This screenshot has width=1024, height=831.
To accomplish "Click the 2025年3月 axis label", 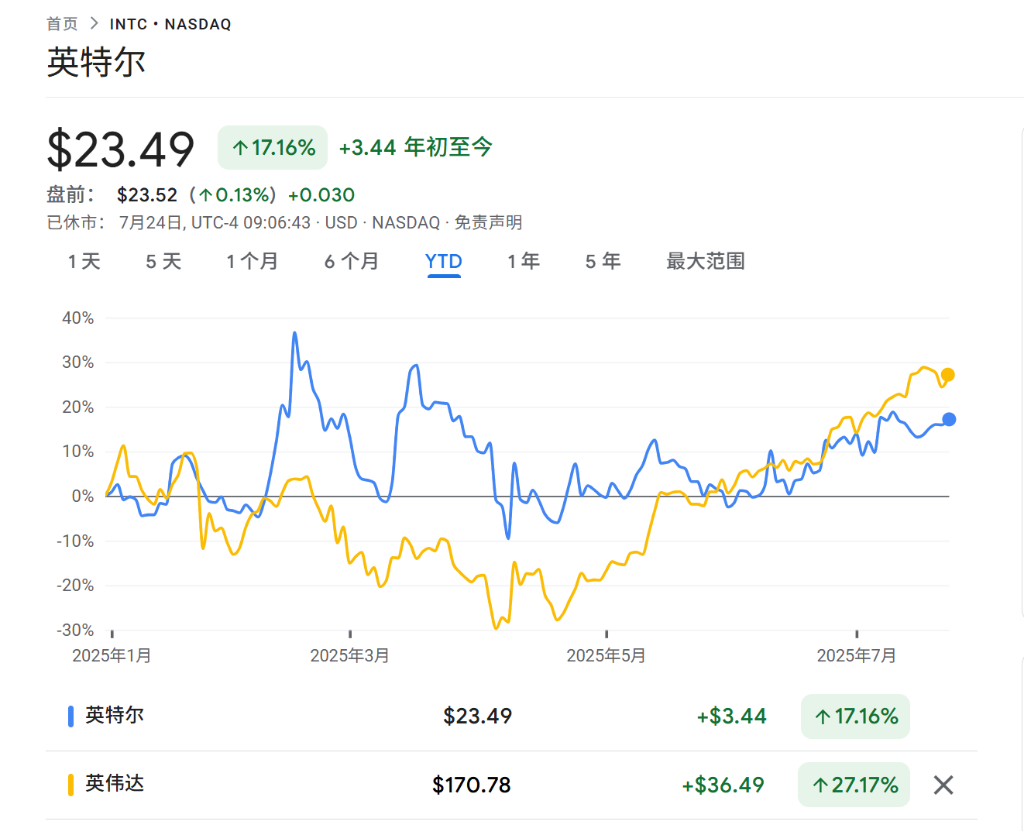I will pyautogui.click(x=350, y=655).
